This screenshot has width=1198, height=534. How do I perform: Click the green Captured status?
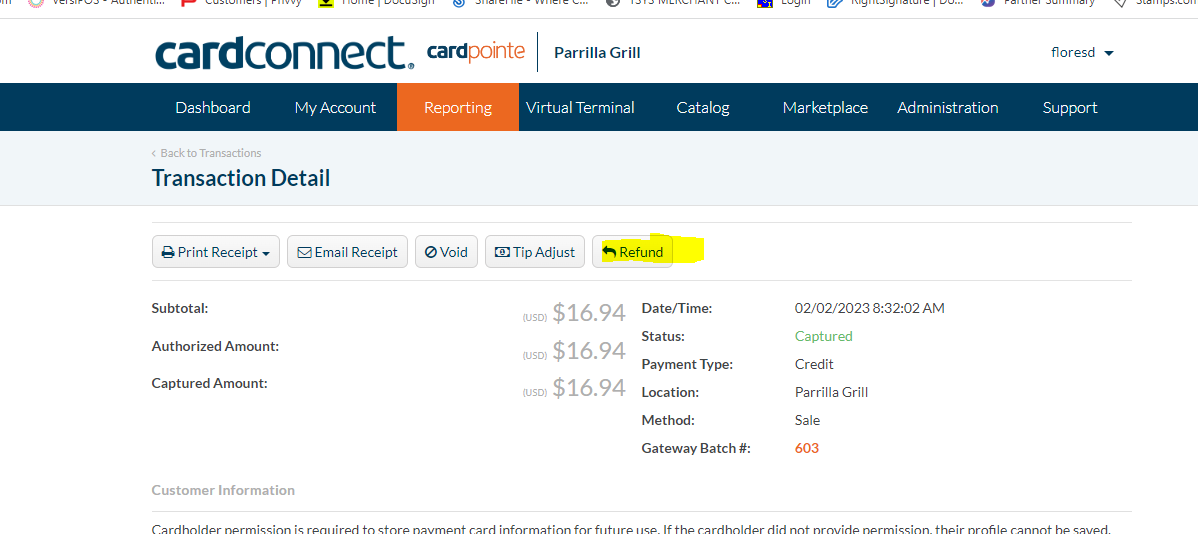click(824, 336)
